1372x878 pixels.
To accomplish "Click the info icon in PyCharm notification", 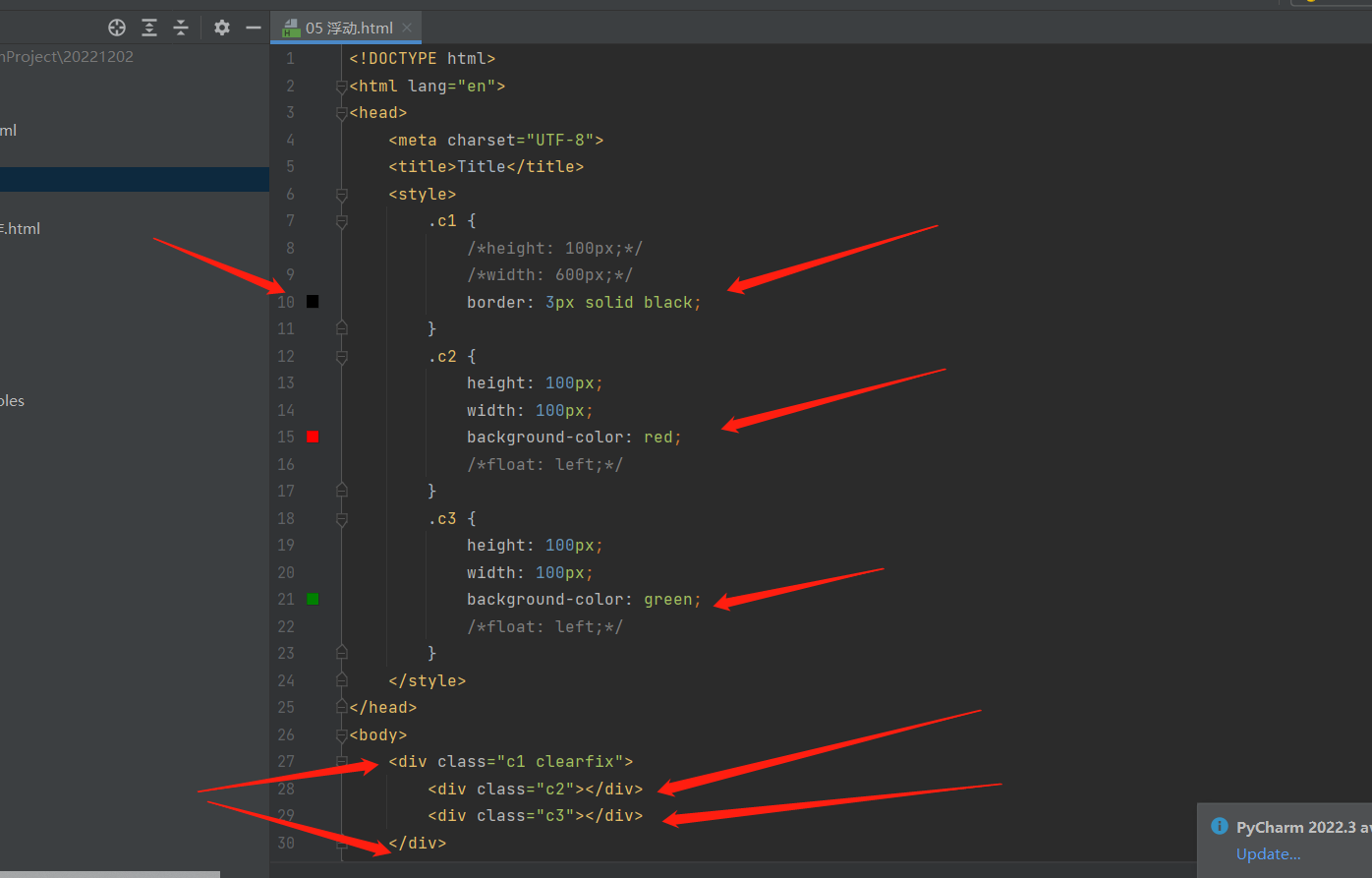I will pos(1220,826).
